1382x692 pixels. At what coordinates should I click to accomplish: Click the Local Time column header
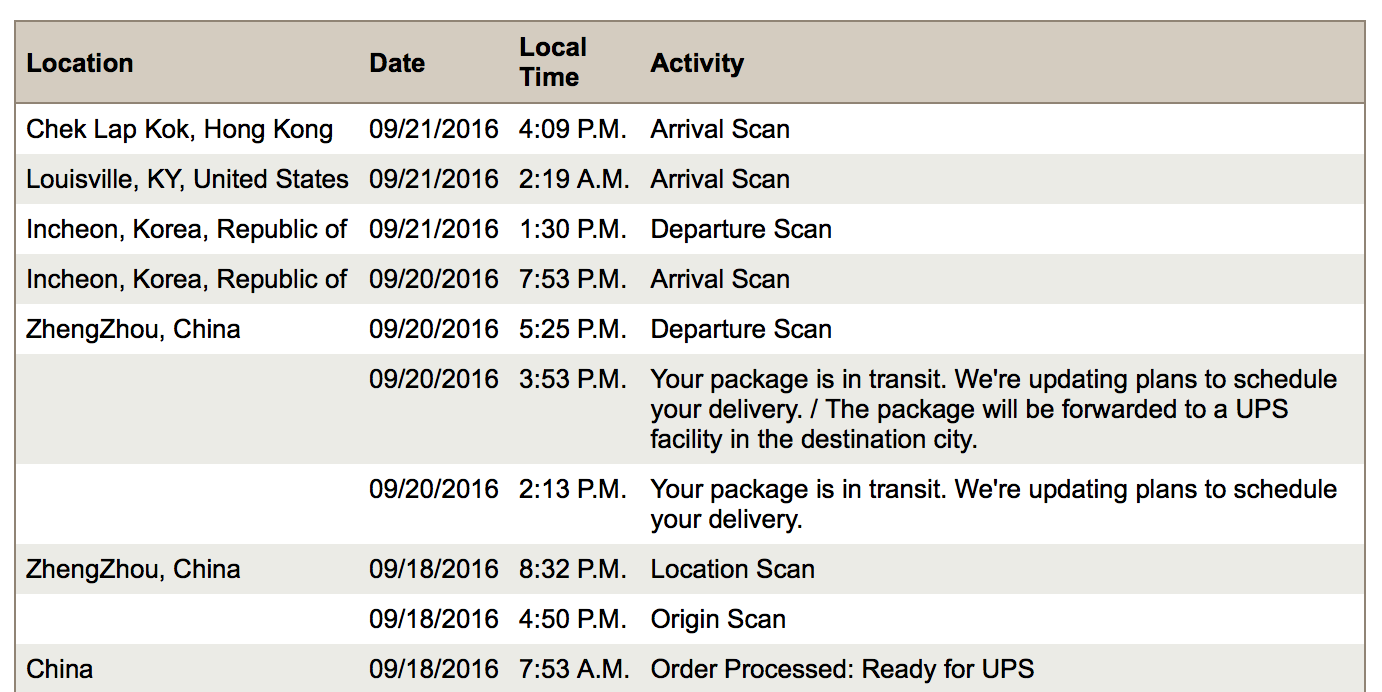[x=552, y=62]
